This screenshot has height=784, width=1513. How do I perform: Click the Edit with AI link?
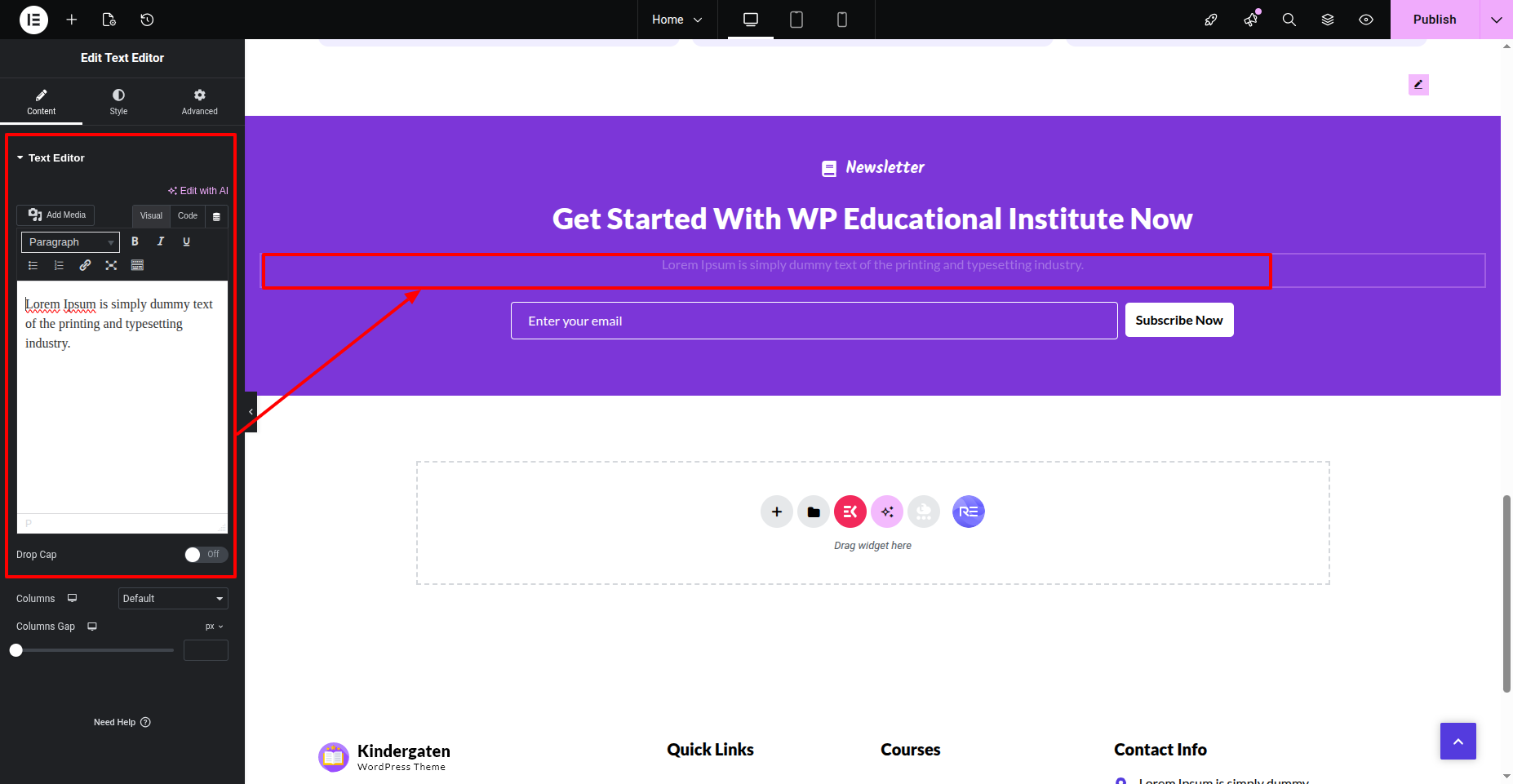(198, 191)
